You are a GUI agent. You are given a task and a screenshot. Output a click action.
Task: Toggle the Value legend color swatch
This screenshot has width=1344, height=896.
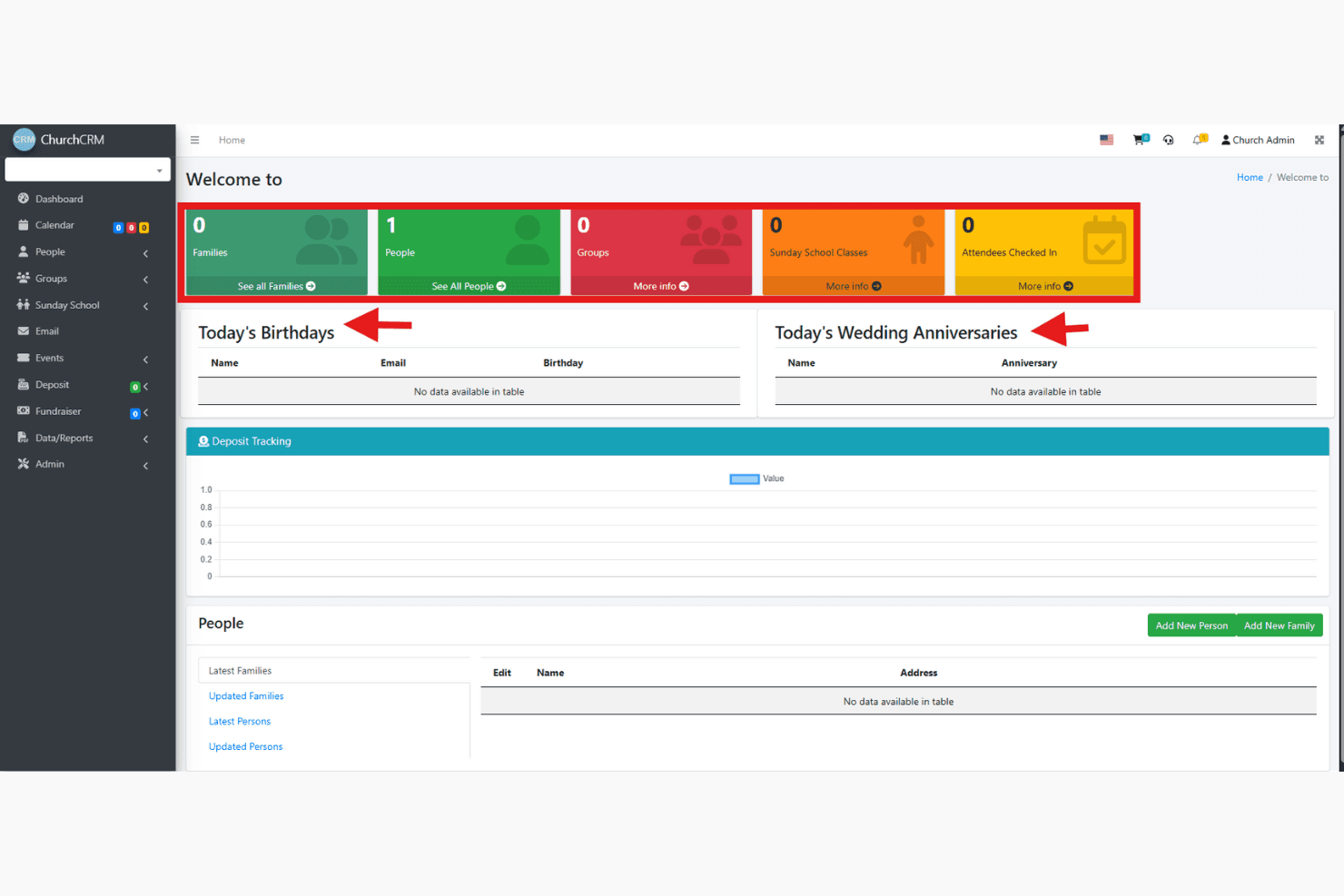pos(745,479)
